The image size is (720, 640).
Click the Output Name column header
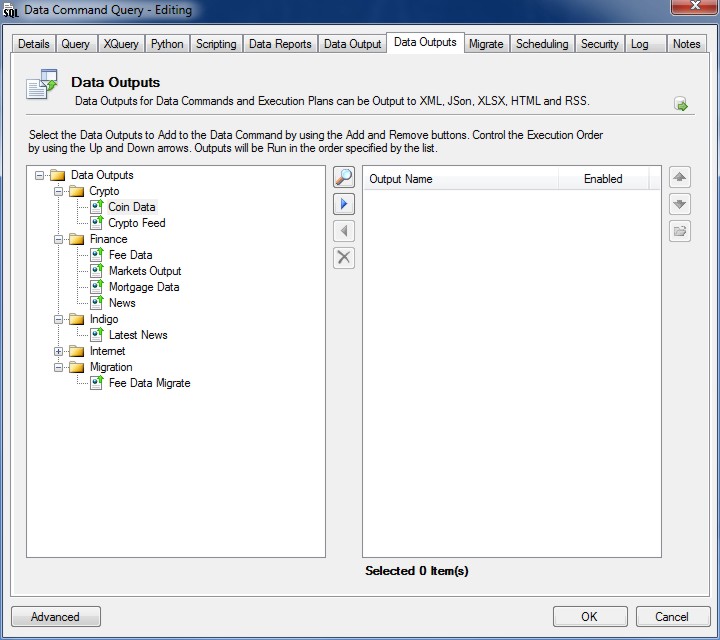pos(401,179)
